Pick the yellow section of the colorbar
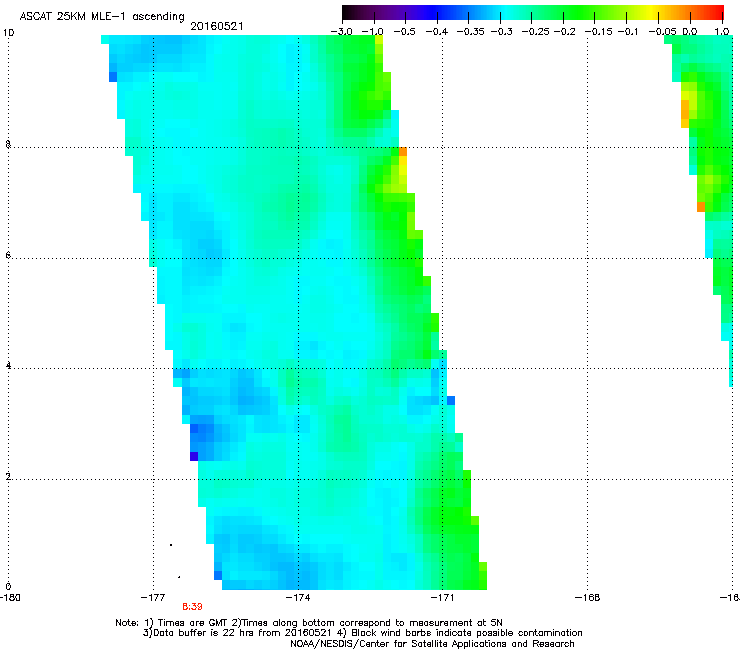The height and width of the screenshot is (650, 740). (x=651, y=12)
